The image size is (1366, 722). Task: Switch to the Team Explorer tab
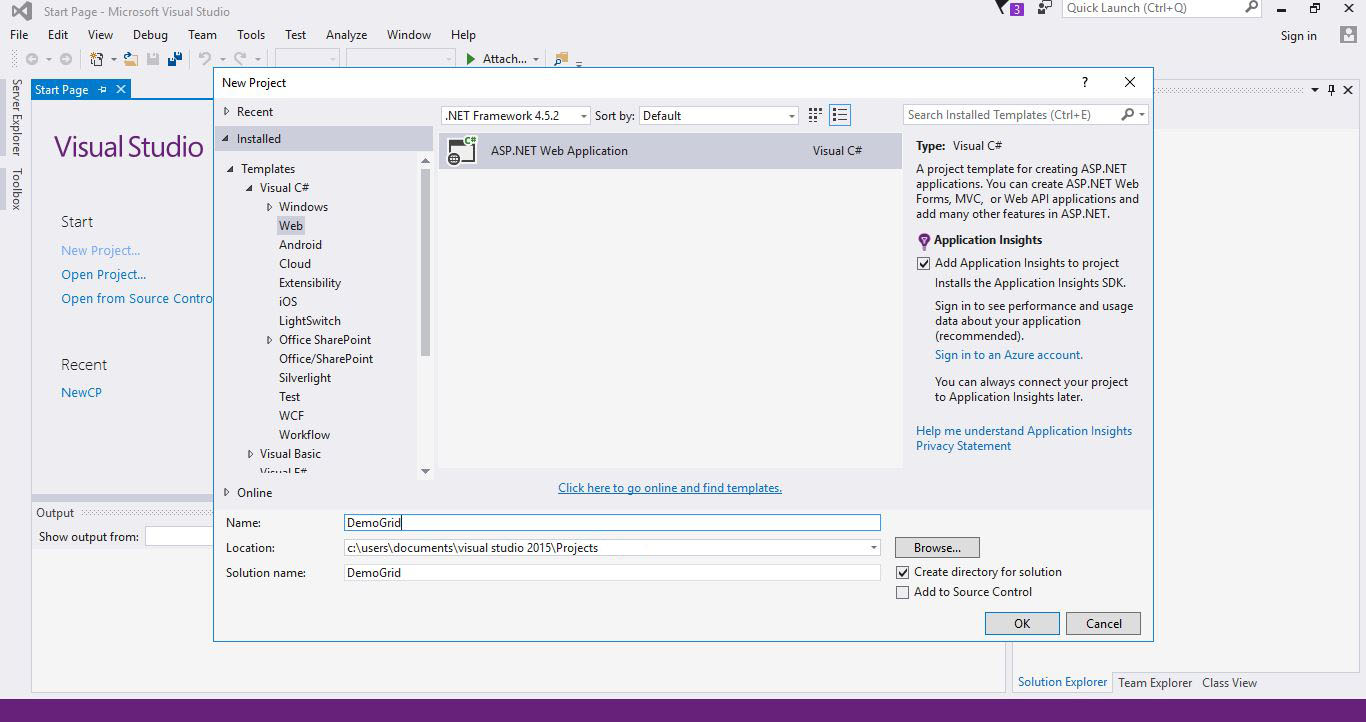1155,683
